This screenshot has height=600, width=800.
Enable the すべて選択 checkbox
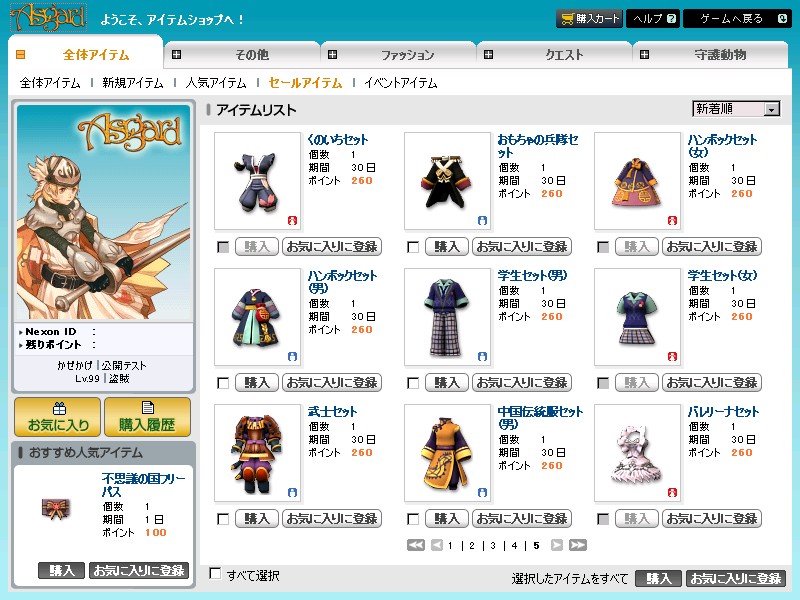215,574
